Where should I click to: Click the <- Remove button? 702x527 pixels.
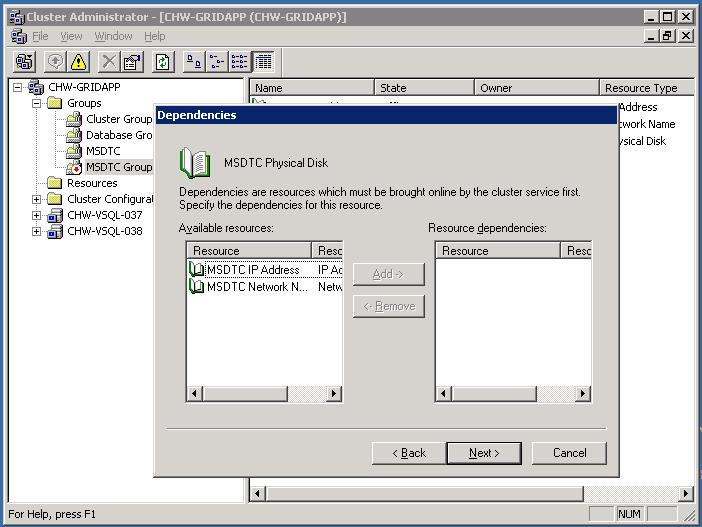tap(389, 306)
